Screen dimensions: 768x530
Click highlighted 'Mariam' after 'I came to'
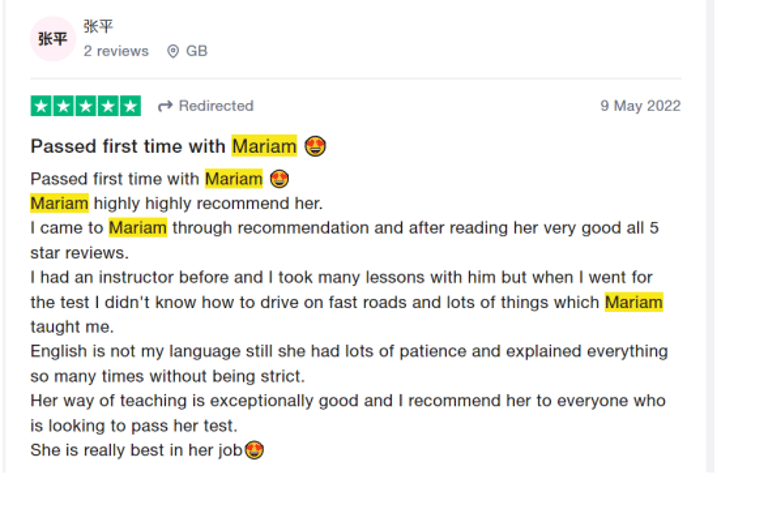(138, 228)
